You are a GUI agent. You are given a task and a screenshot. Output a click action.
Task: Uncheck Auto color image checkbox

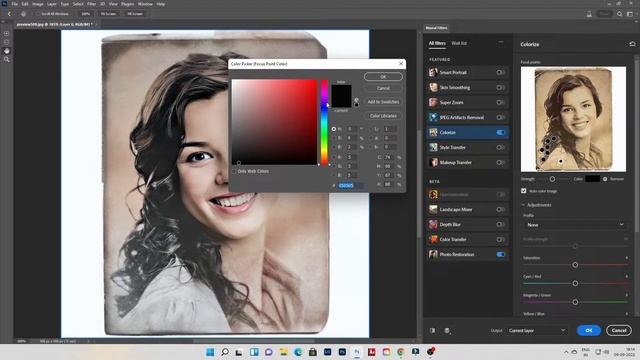524,191
